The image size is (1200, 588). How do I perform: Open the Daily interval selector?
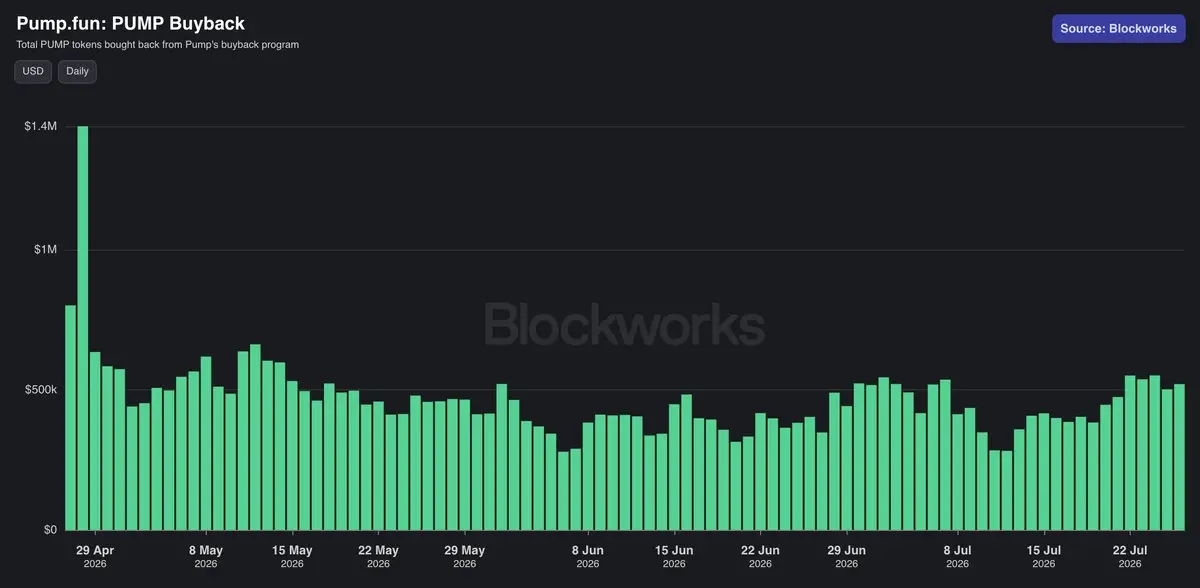[77, 71]
